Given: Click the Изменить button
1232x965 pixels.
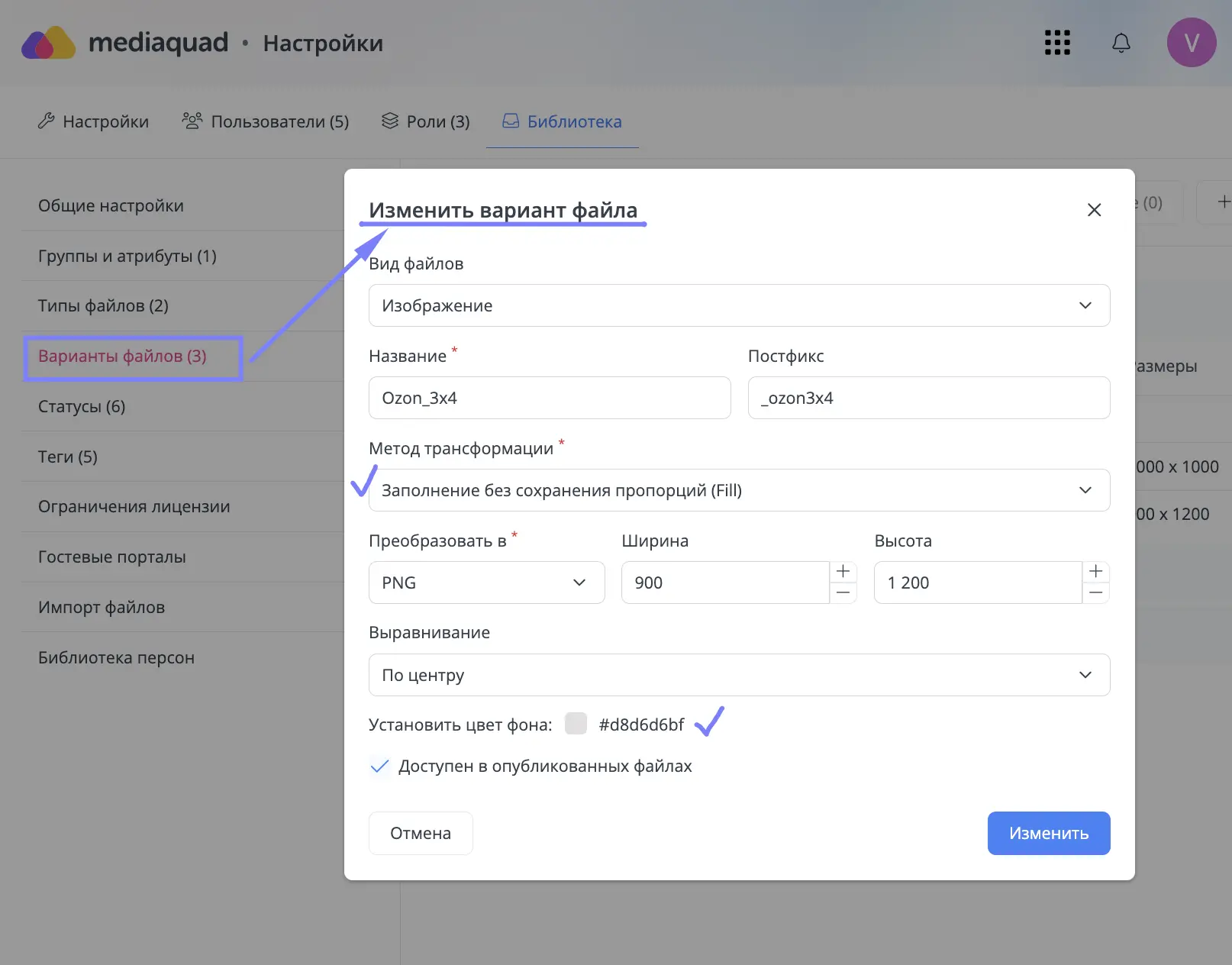Looking at the screenshot, I should [x=1049, y=833].
